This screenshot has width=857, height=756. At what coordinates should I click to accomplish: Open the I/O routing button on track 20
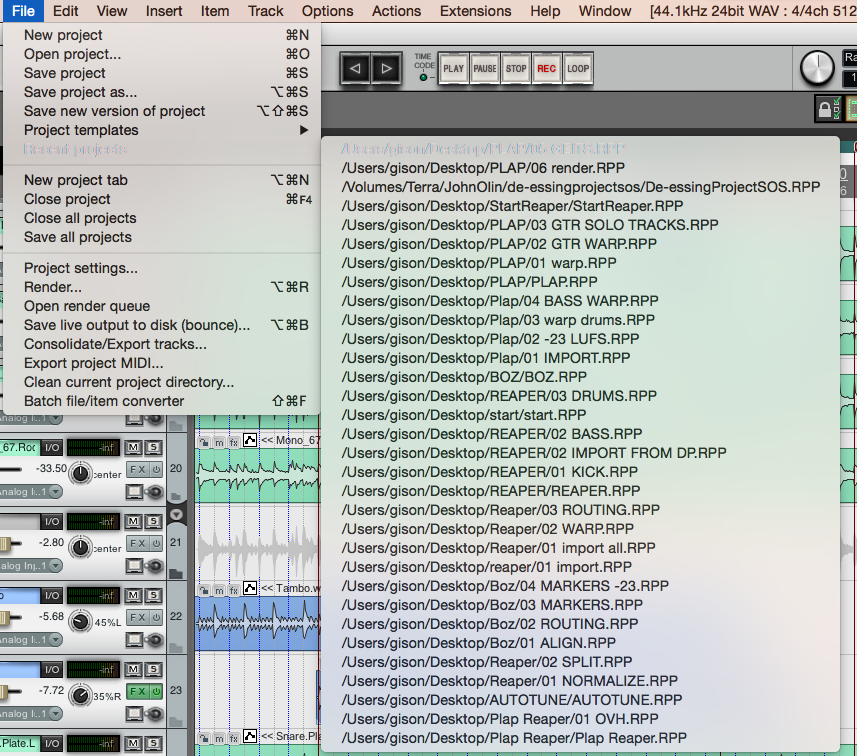pyautogui.click(x=52, y=448)
